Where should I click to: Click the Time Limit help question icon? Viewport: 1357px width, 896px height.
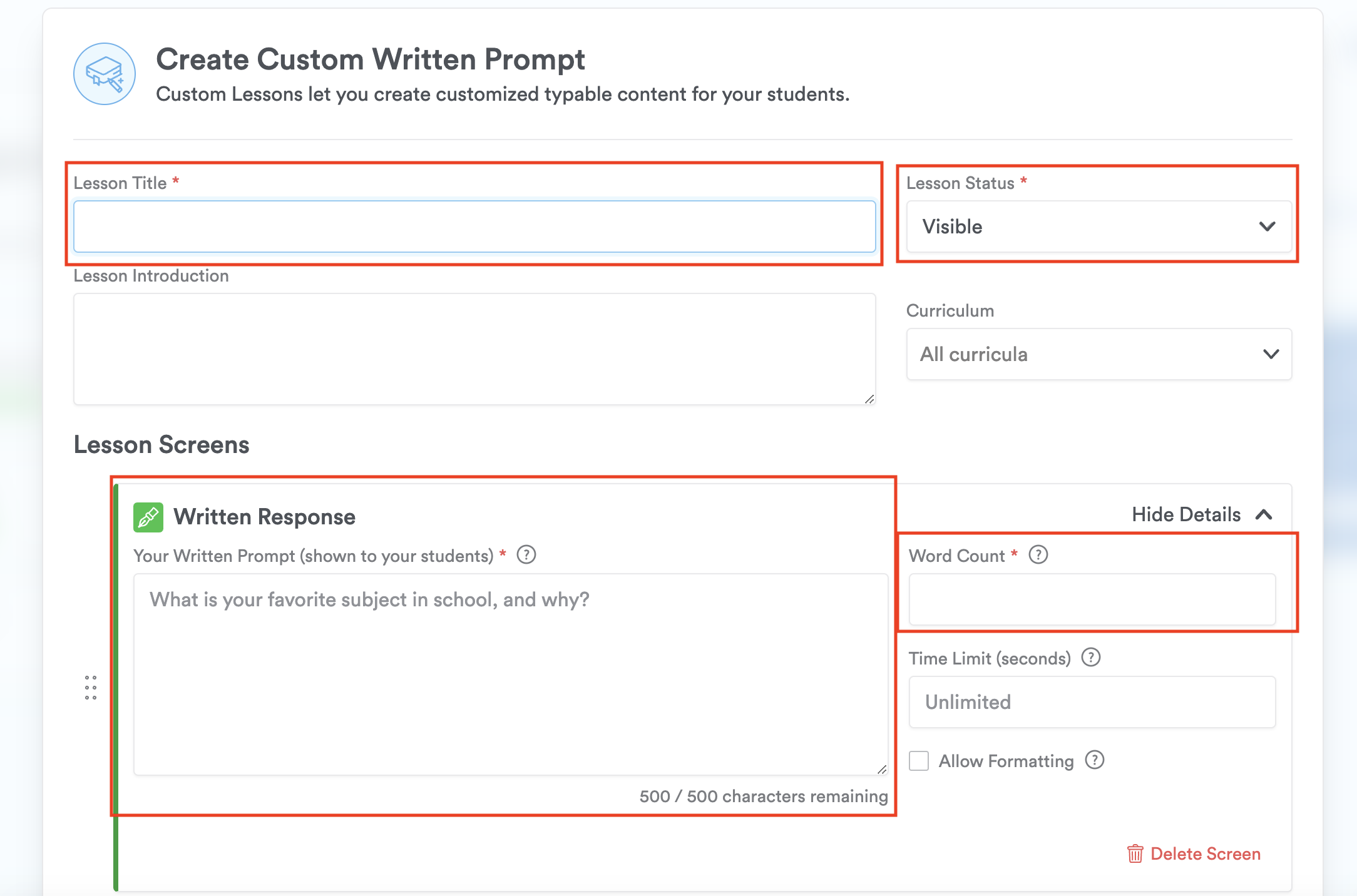[1091, 658]
